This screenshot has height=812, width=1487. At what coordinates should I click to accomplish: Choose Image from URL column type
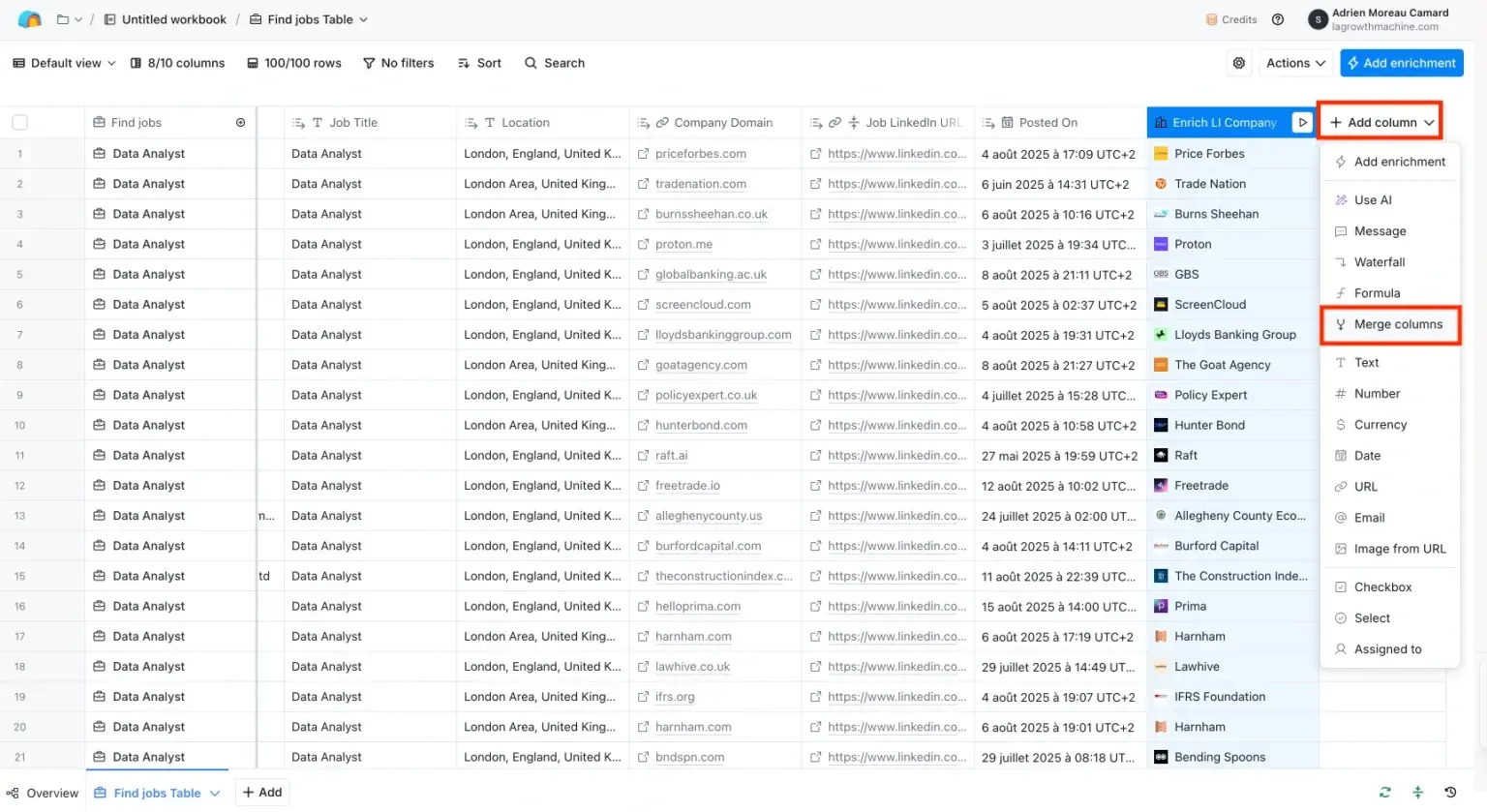[1389, 549]
